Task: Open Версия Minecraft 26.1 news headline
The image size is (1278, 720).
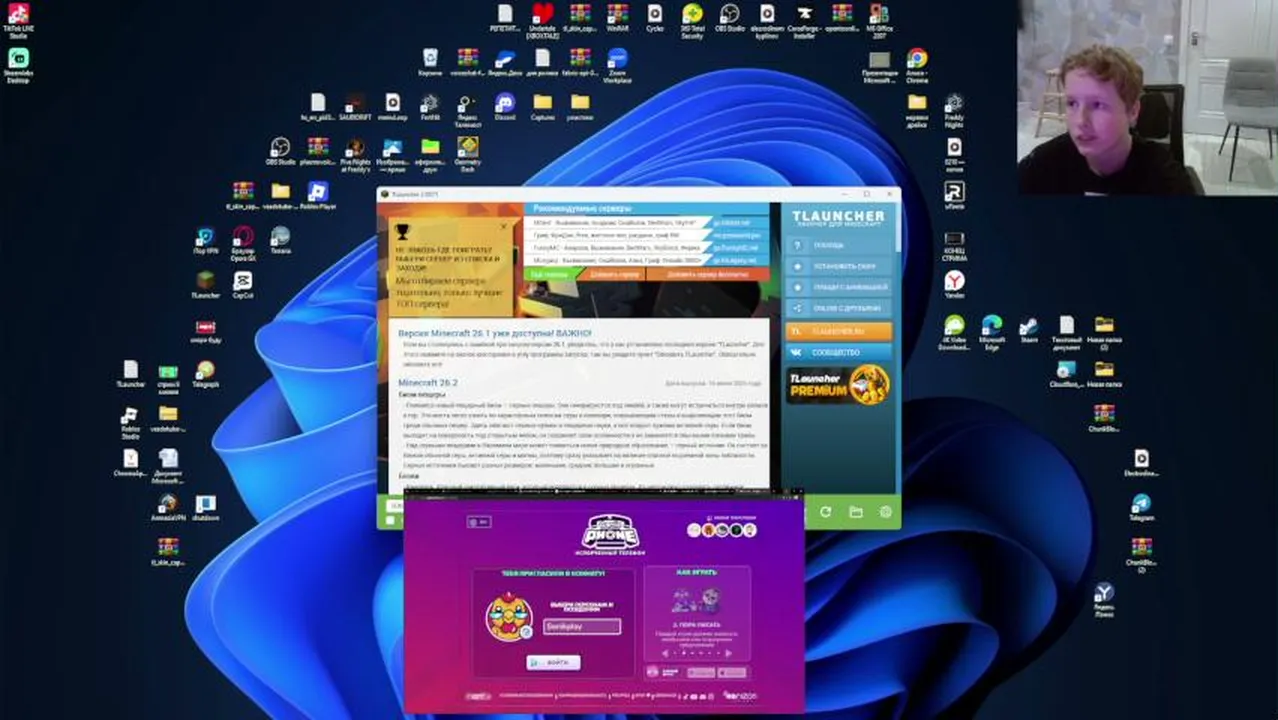Action: [x=494, y=333]
